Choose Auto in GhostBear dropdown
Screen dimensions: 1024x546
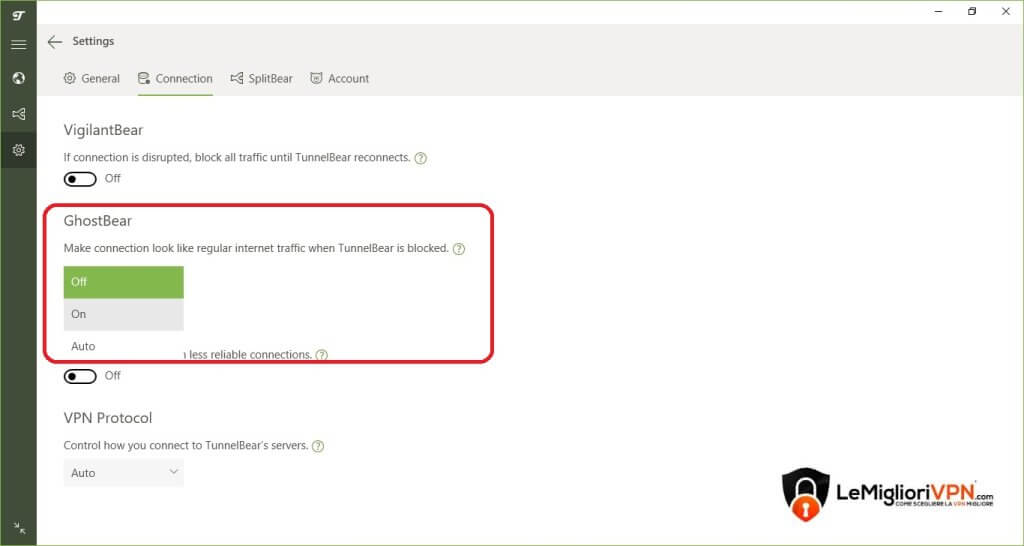[x=123, y=346]
